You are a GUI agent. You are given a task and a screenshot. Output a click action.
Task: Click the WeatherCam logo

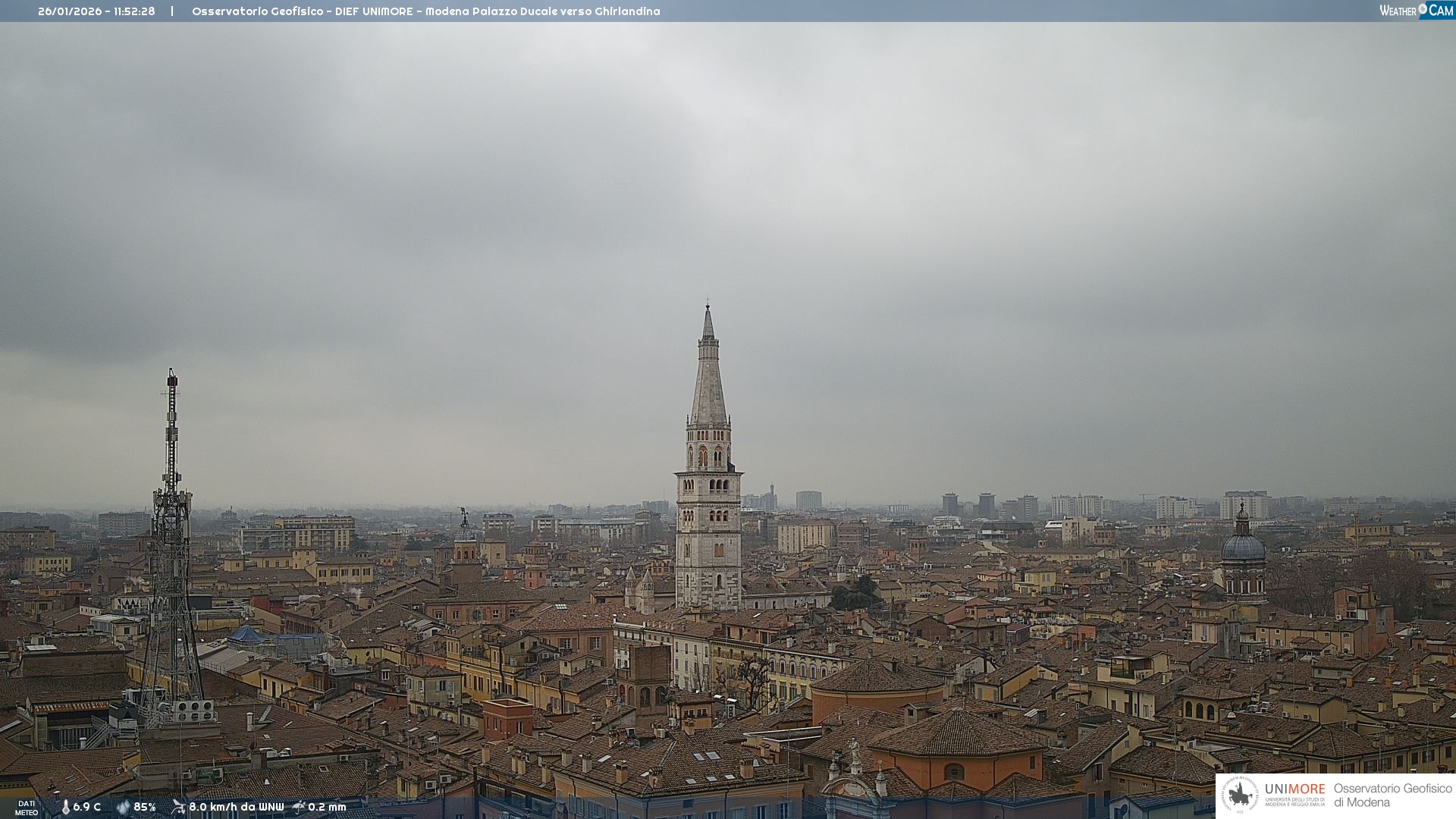[1415, 11]
